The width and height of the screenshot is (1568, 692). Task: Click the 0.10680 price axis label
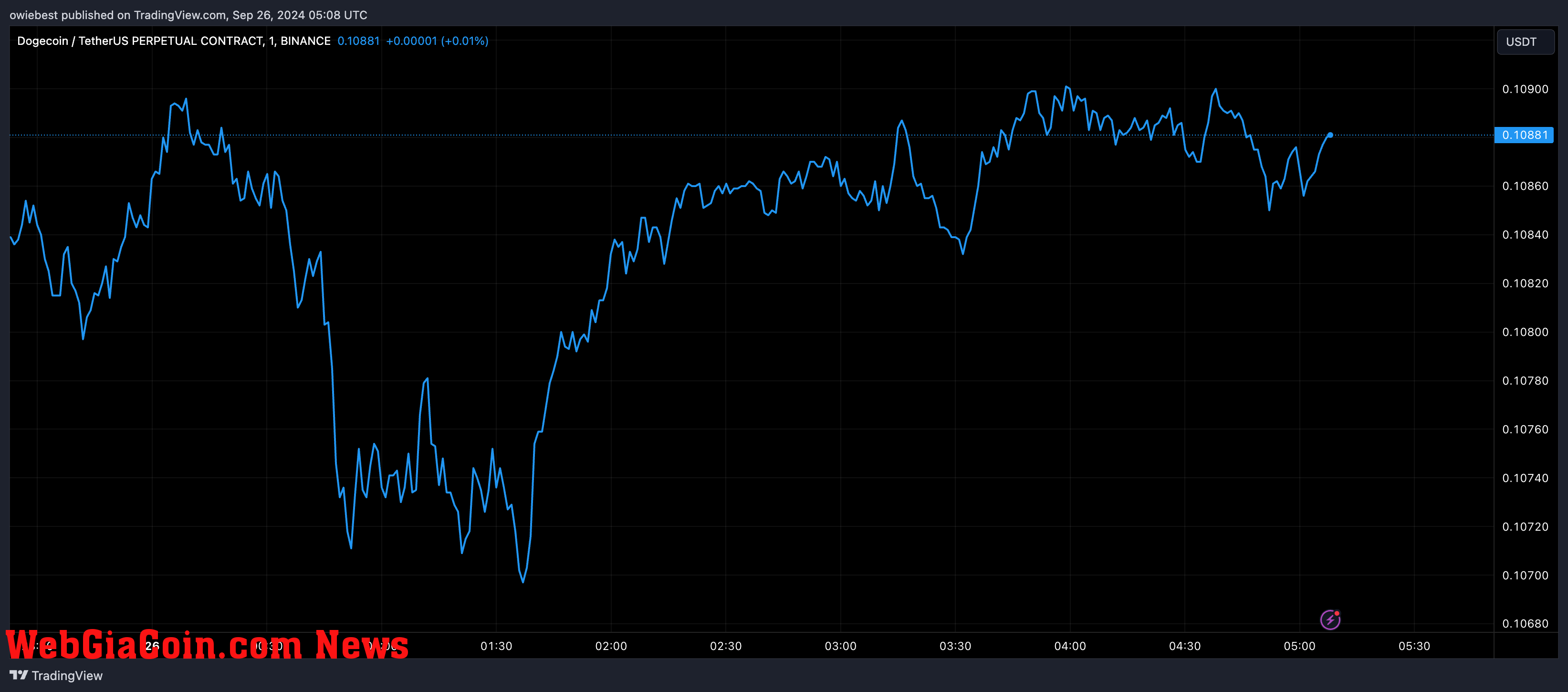pyautogui.click(x=1525, y=624)
